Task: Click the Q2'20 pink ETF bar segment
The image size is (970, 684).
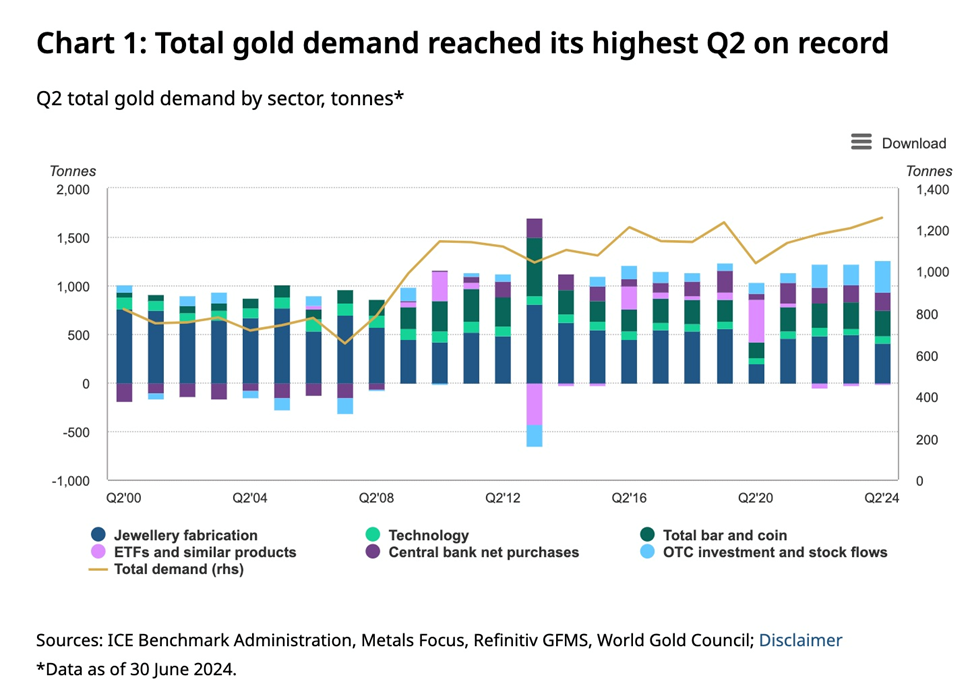Action: (x=757, y=320)
